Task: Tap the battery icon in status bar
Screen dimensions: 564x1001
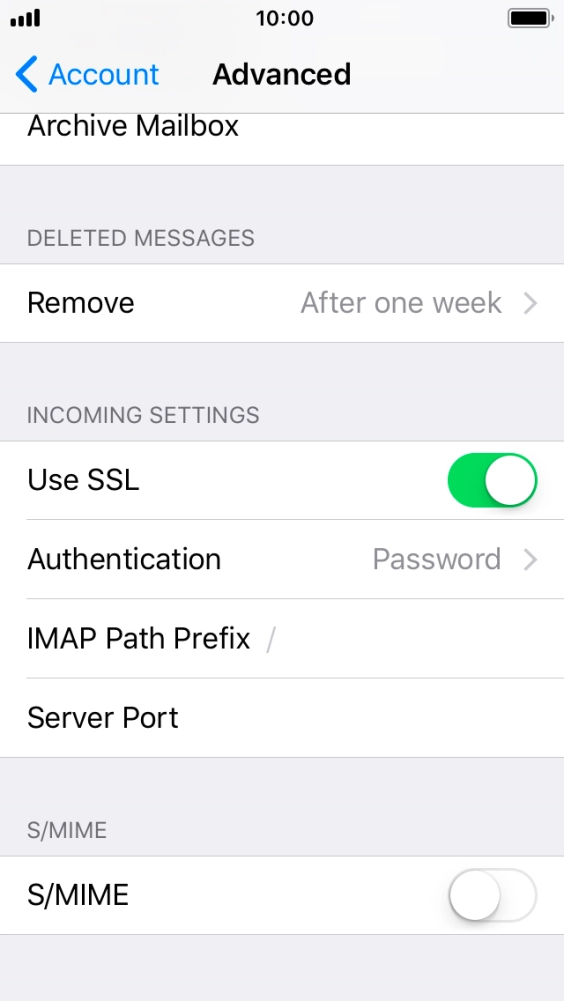Action: tap(531, 19)
